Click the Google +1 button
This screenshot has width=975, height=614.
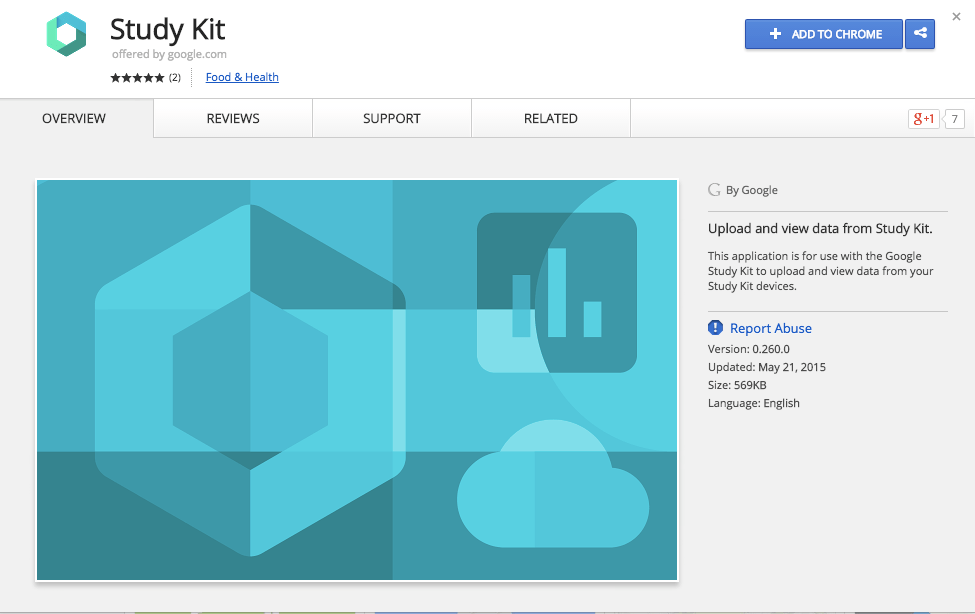click(923, 119)
